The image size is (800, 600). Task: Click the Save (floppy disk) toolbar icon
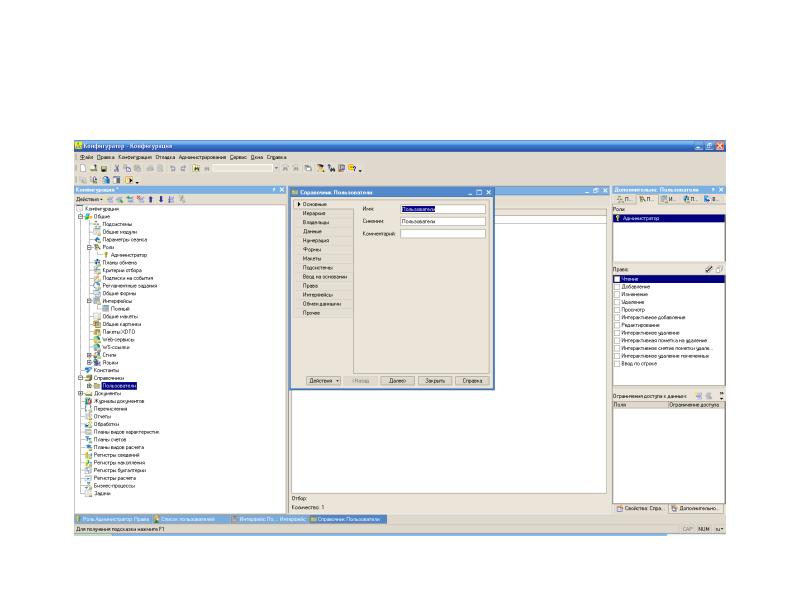click(x=104, y=168)
